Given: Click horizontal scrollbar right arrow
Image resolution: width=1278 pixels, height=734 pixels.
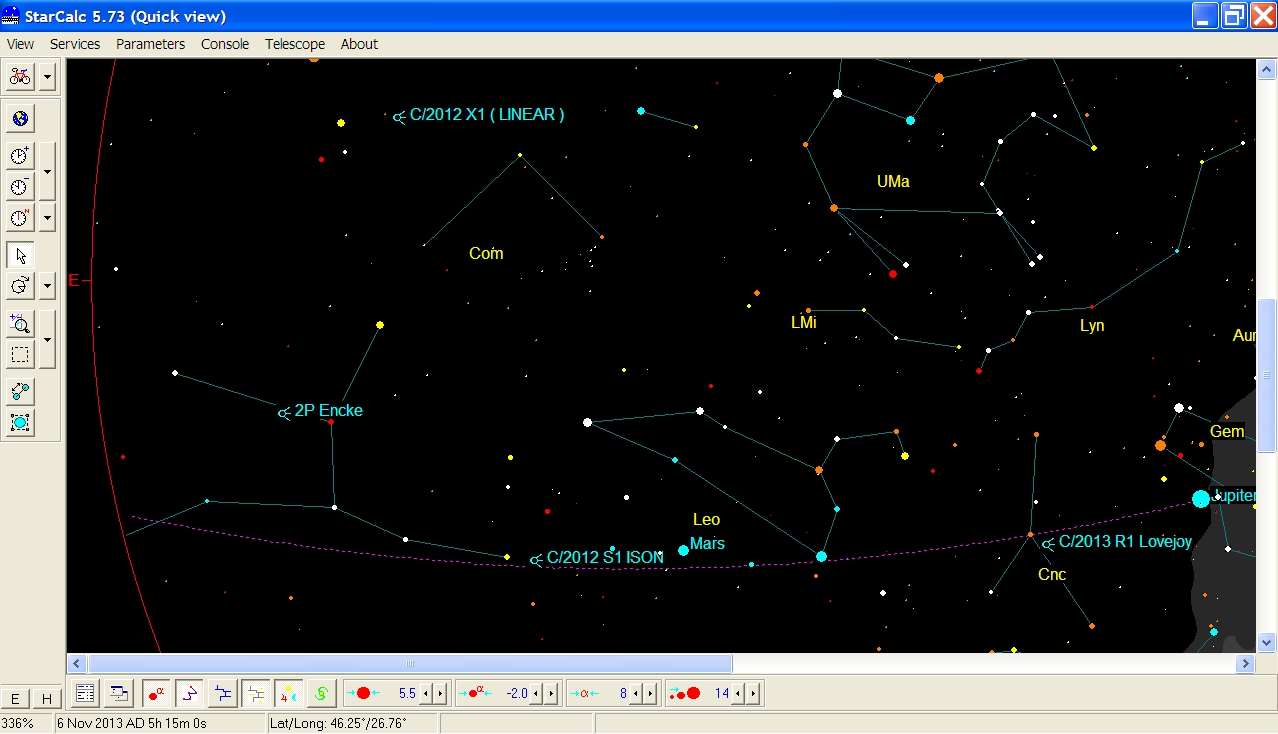Looking at the screenshot, I should pyautogui.click(x=1246, y=664).
